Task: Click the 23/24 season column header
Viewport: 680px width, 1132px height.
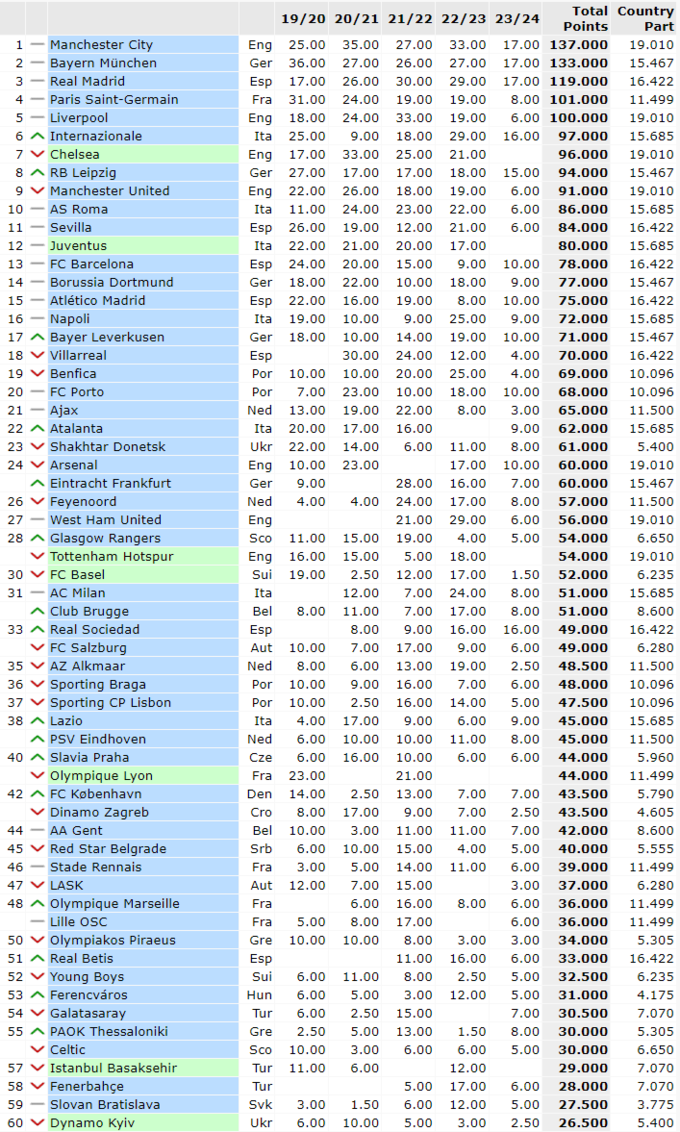Action: coord(516,18)
